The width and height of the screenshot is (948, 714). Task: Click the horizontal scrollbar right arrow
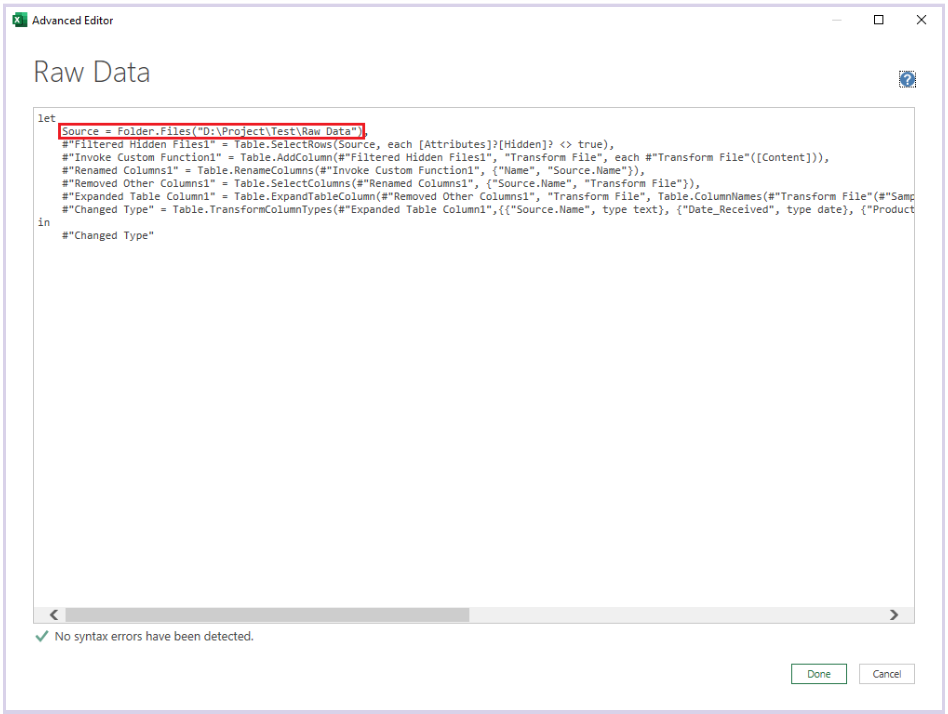[894, 615]
